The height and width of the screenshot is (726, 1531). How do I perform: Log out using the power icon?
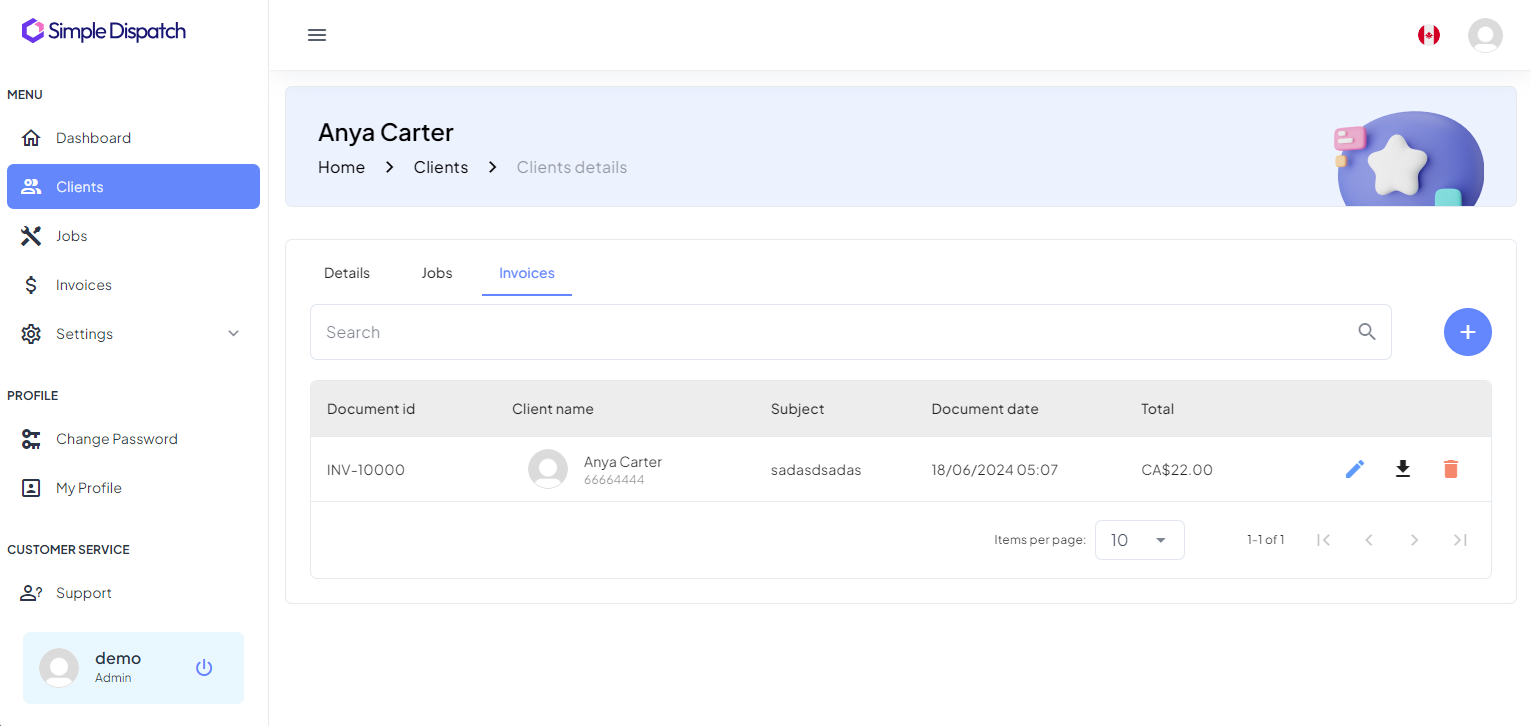[204, 667]
